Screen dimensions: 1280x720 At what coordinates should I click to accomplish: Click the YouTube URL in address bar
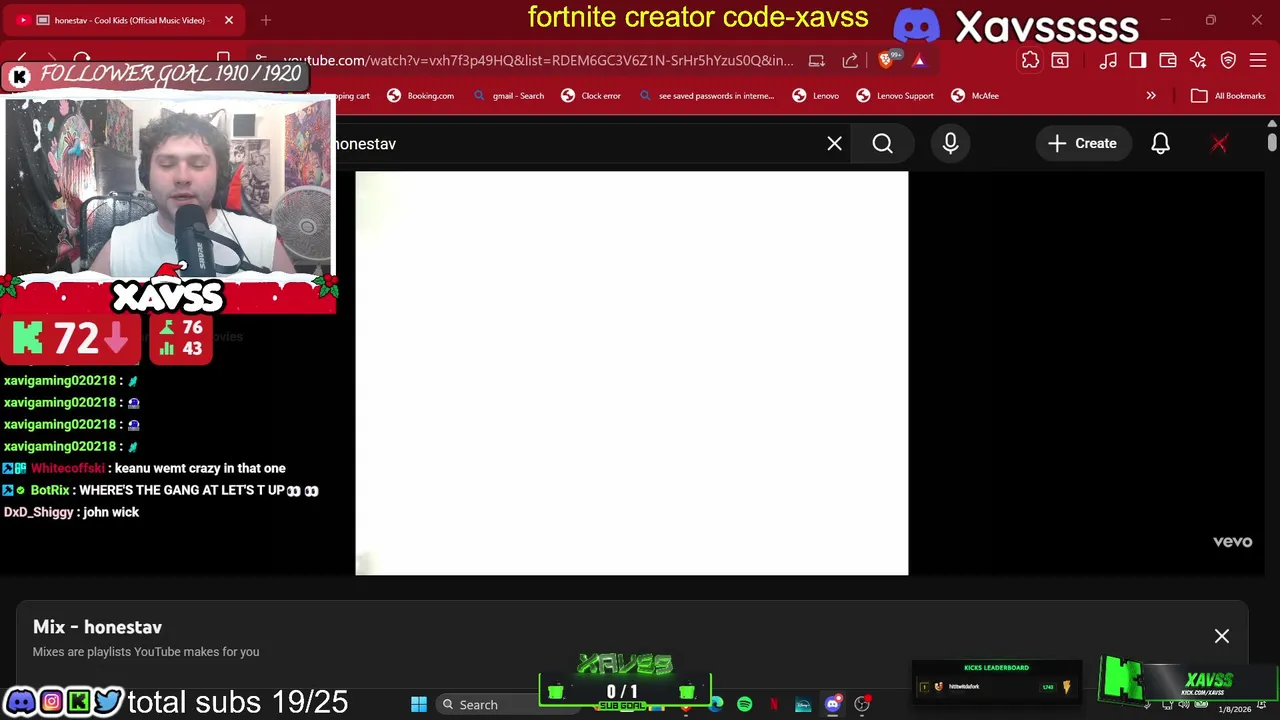coord(538,61)
